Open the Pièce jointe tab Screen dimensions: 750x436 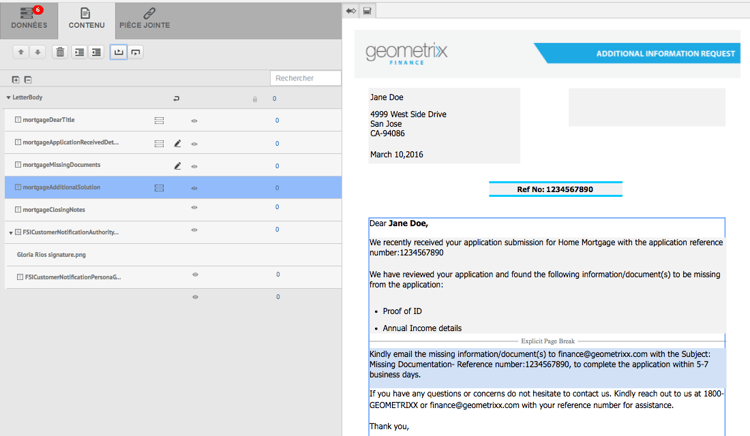click(144, 20)
